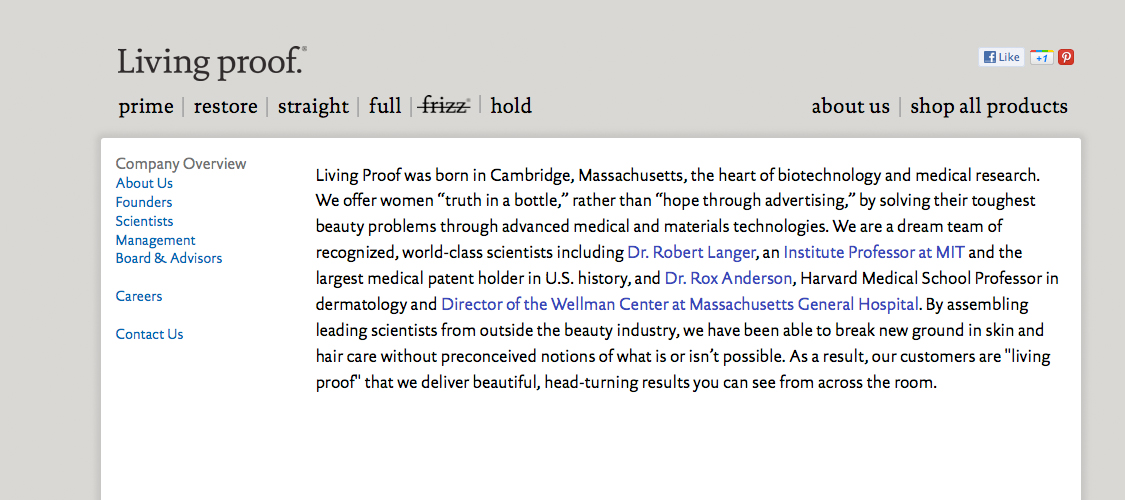1125x500 pixels.
Task: Follow the Dr. Robert Langer link
Action: tap(691, 252)
